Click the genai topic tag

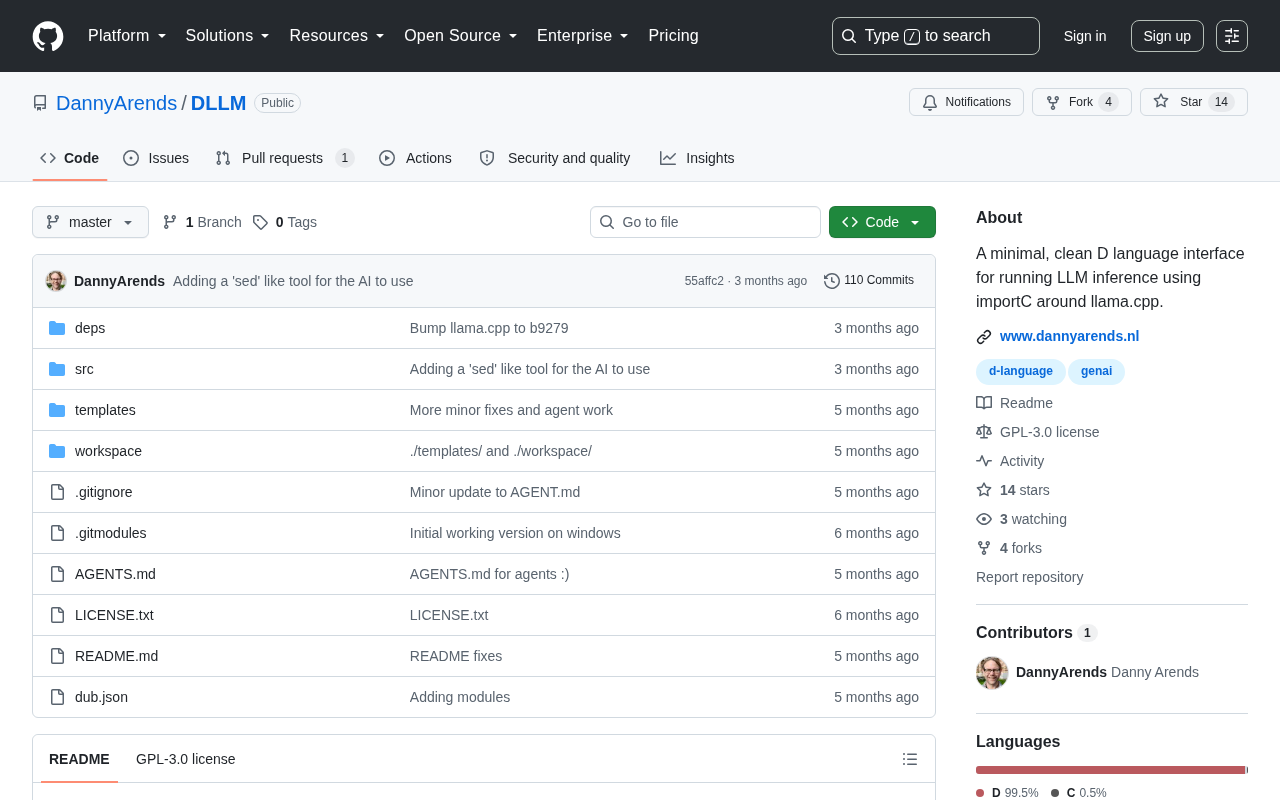pos(1096,372)
